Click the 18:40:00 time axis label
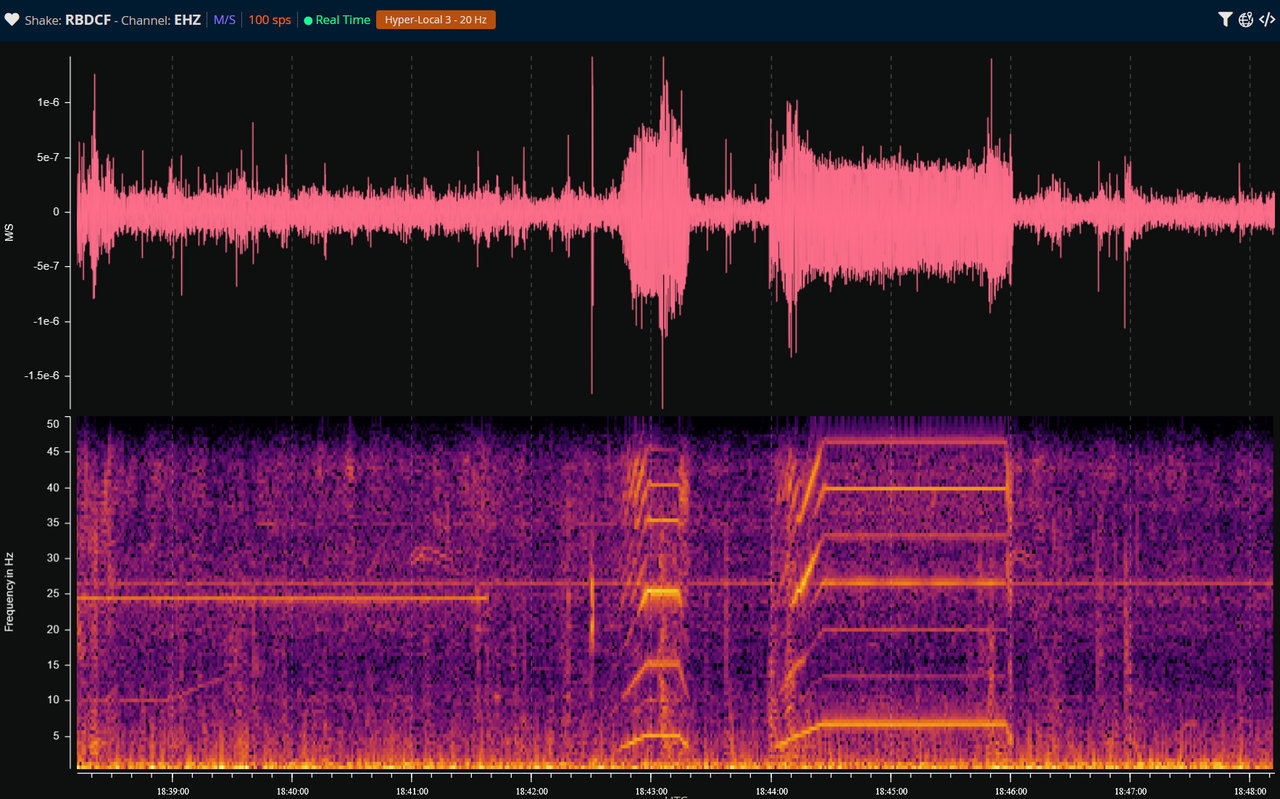 point(292,790)
